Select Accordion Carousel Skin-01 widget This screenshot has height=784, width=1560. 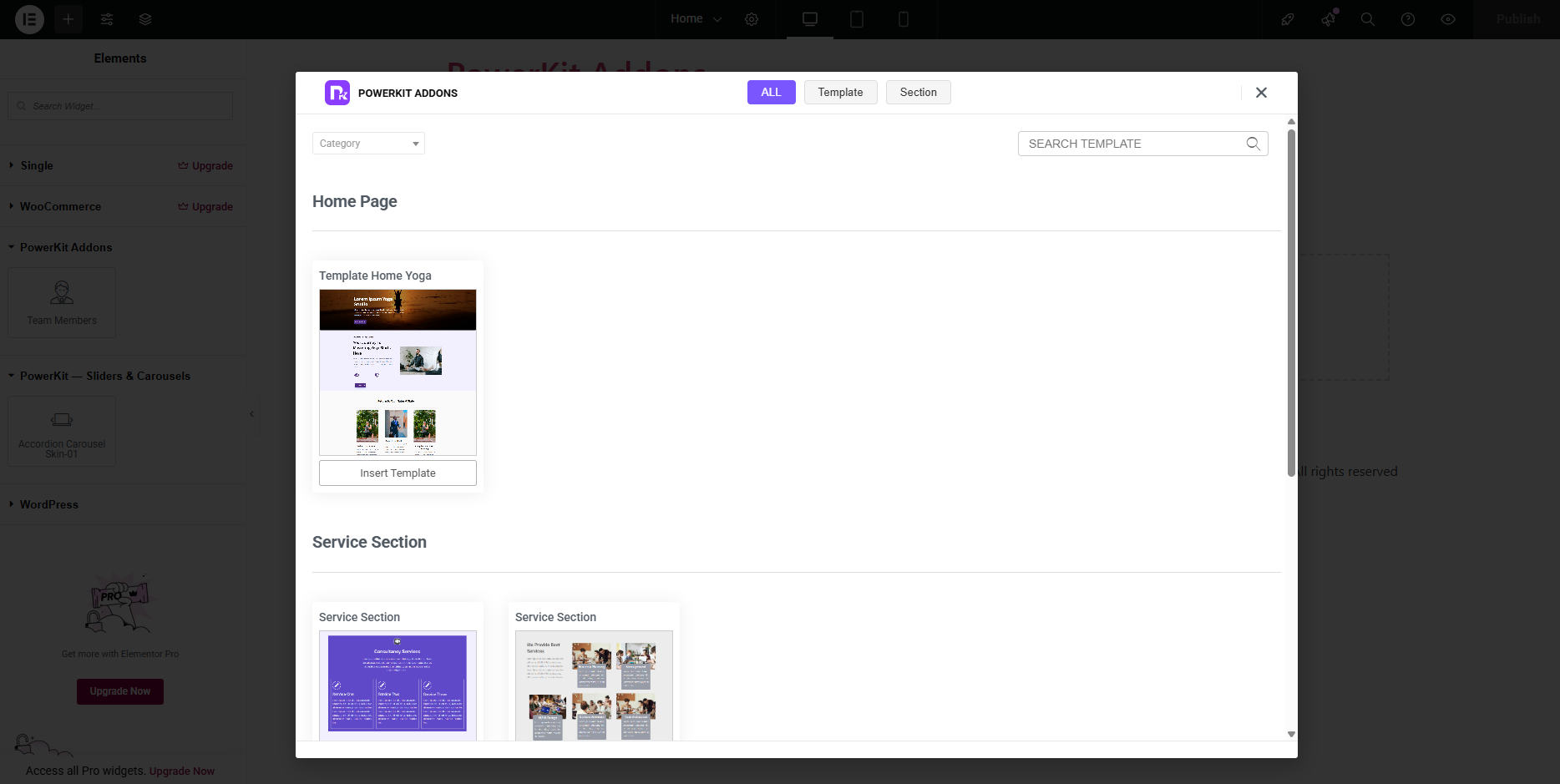click(62, 431)
